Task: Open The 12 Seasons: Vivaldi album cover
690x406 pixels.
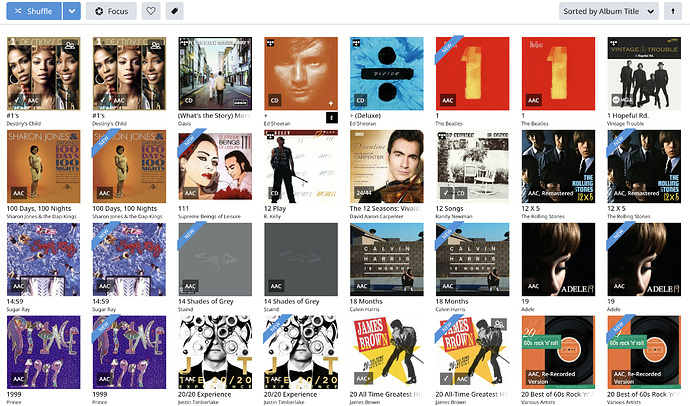Action: (x=387, y=166)
